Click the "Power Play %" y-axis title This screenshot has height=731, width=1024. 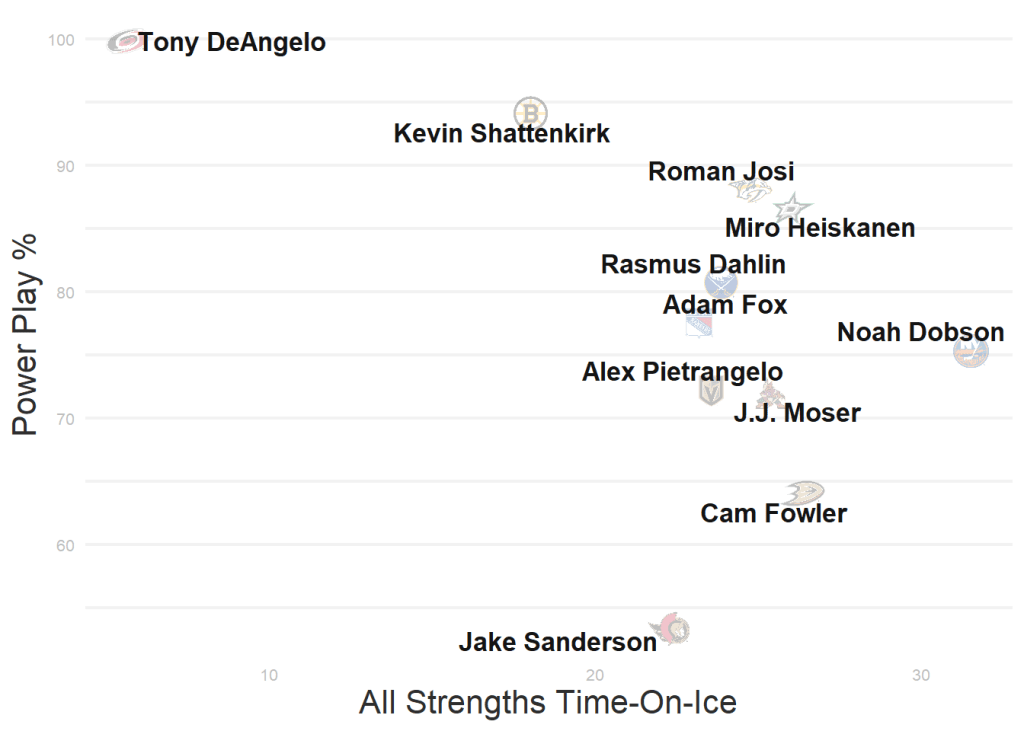pos(25,335)
